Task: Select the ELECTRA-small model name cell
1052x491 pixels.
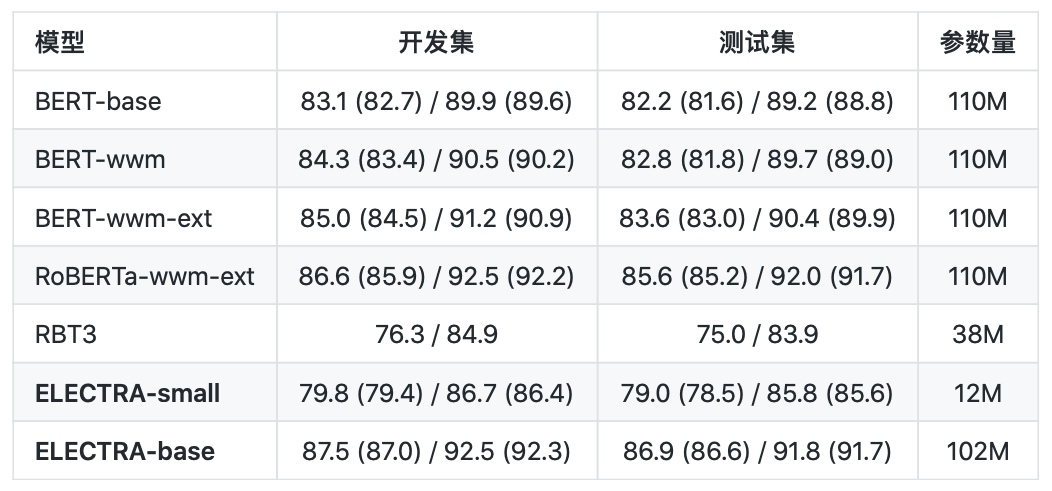Action: point(128,393)
